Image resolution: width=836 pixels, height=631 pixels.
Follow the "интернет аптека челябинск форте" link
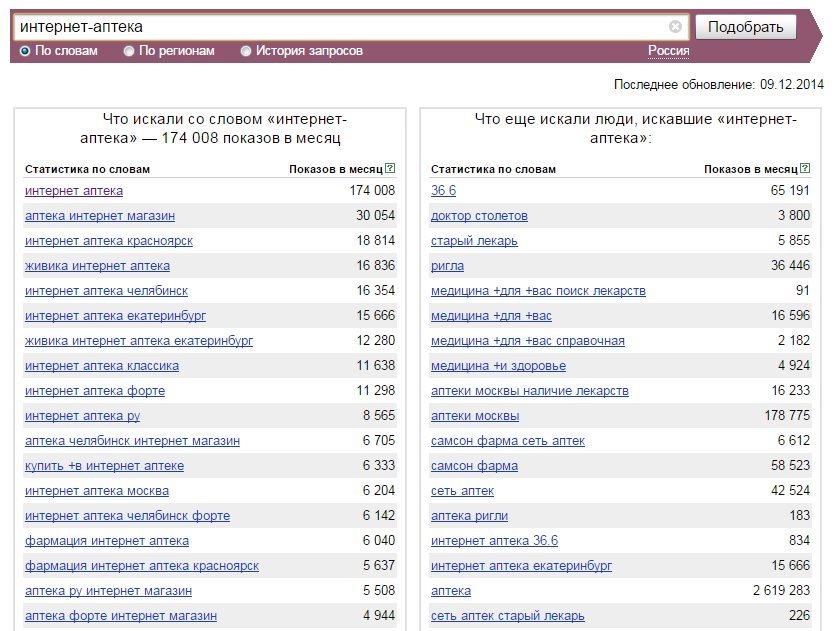coord(127,516)
